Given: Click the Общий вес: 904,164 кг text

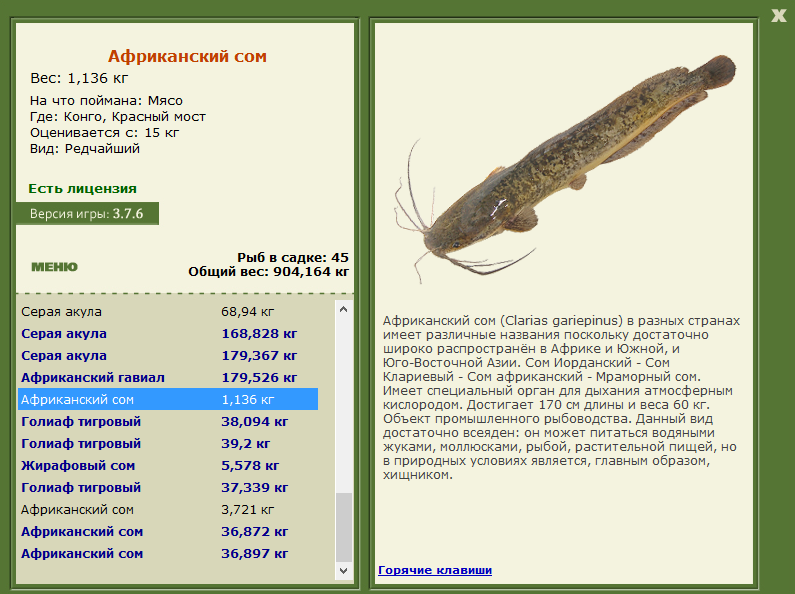Looking at the screenshot, I should coord(268,272).
